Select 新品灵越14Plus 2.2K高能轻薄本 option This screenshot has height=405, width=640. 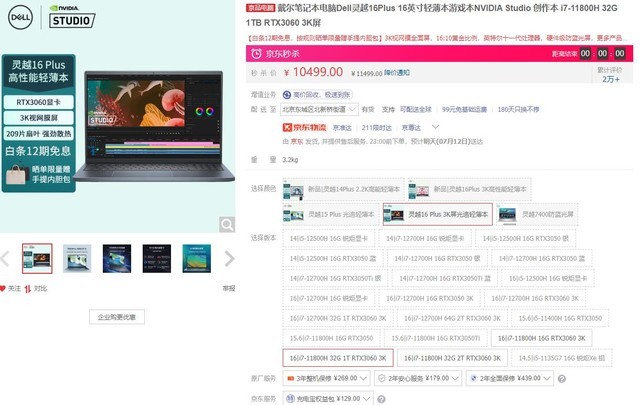[344, 189]
